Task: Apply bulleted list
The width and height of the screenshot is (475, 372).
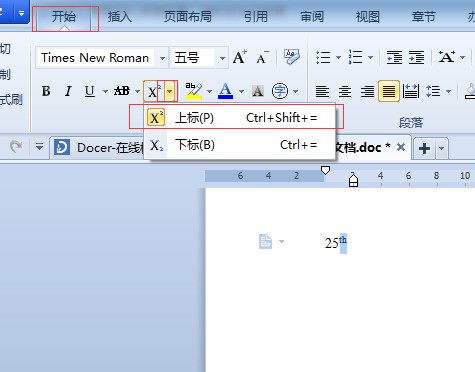Action: tap(323, 58)
